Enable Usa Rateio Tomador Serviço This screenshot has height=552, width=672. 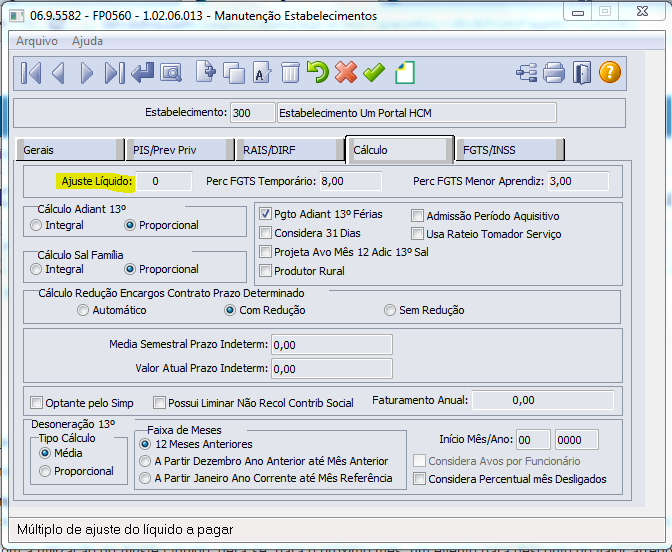point(417,234)
